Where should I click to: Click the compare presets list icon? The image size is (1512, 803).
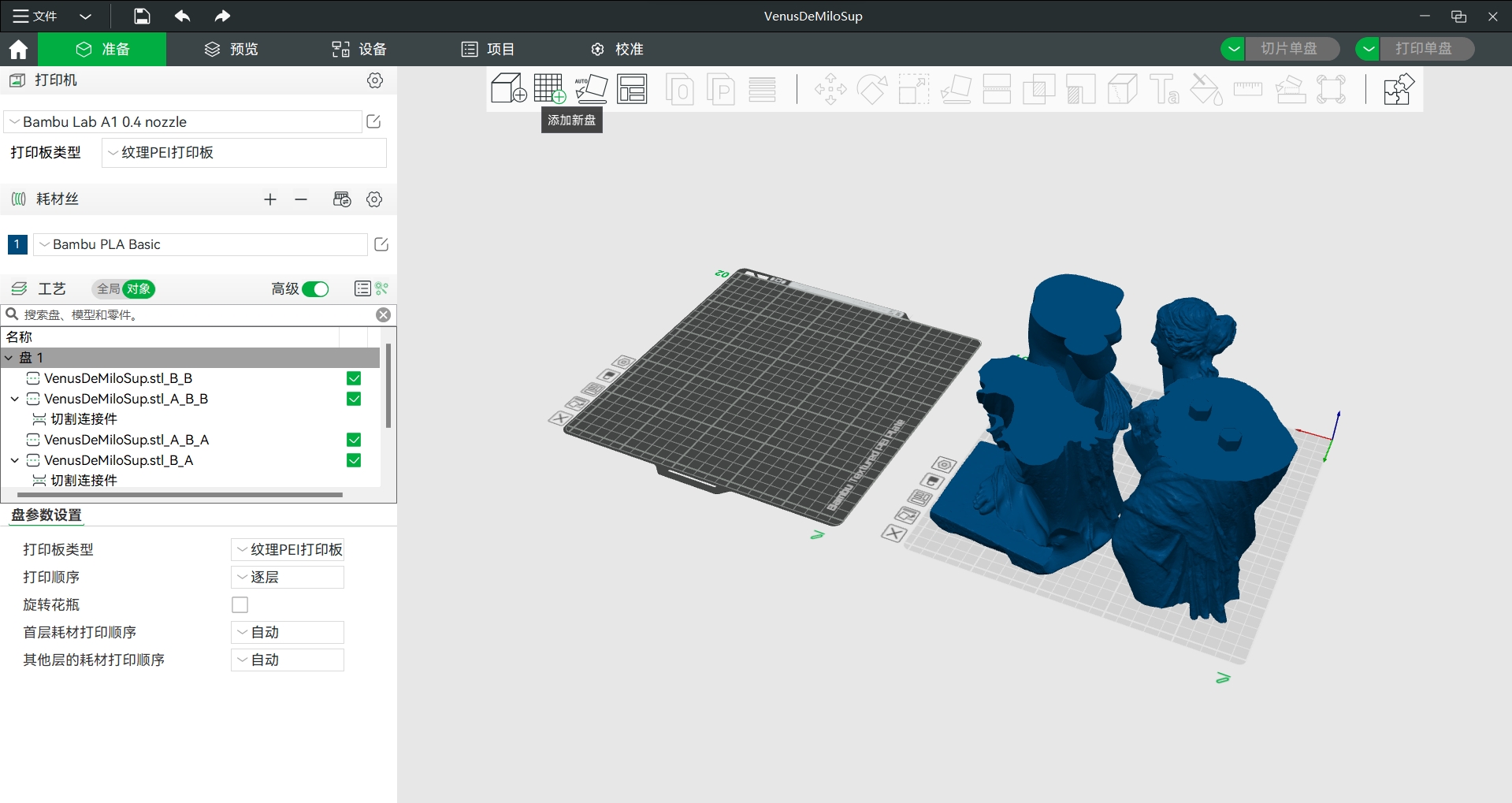(x=362, y=288)
